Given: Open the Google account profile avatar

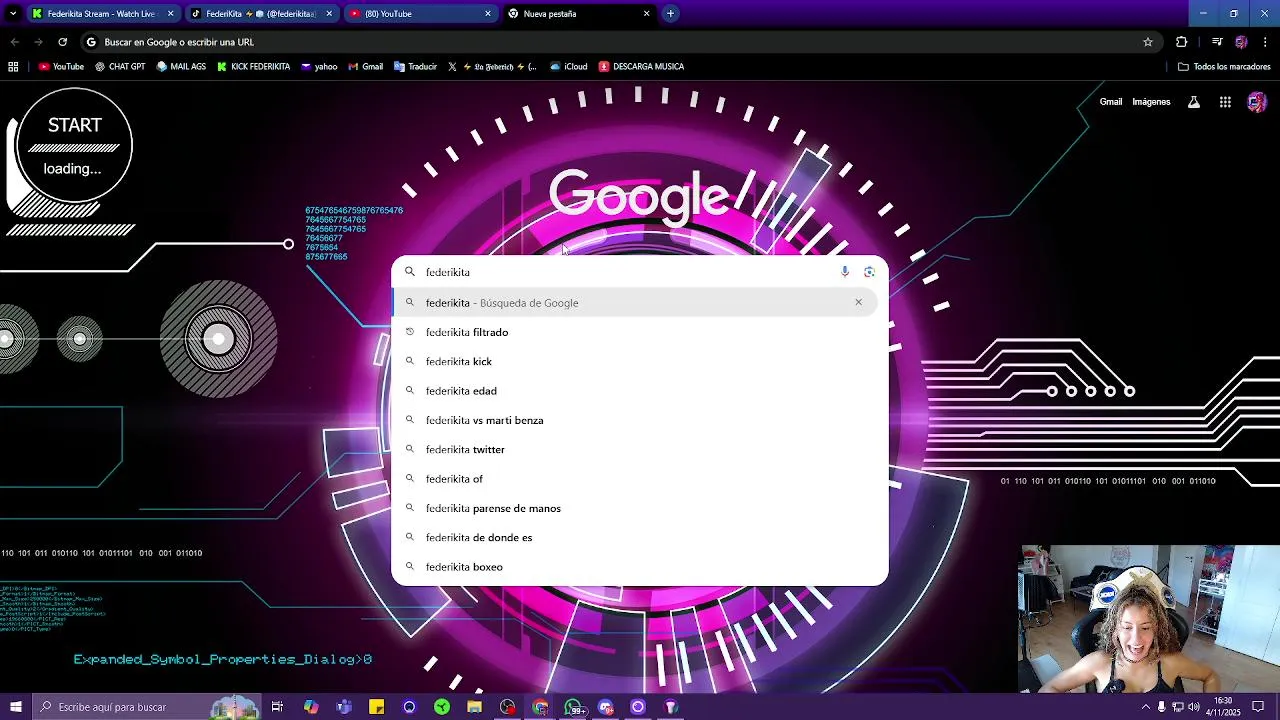Looking at the screenshot, I should (x=1257, y=102).
